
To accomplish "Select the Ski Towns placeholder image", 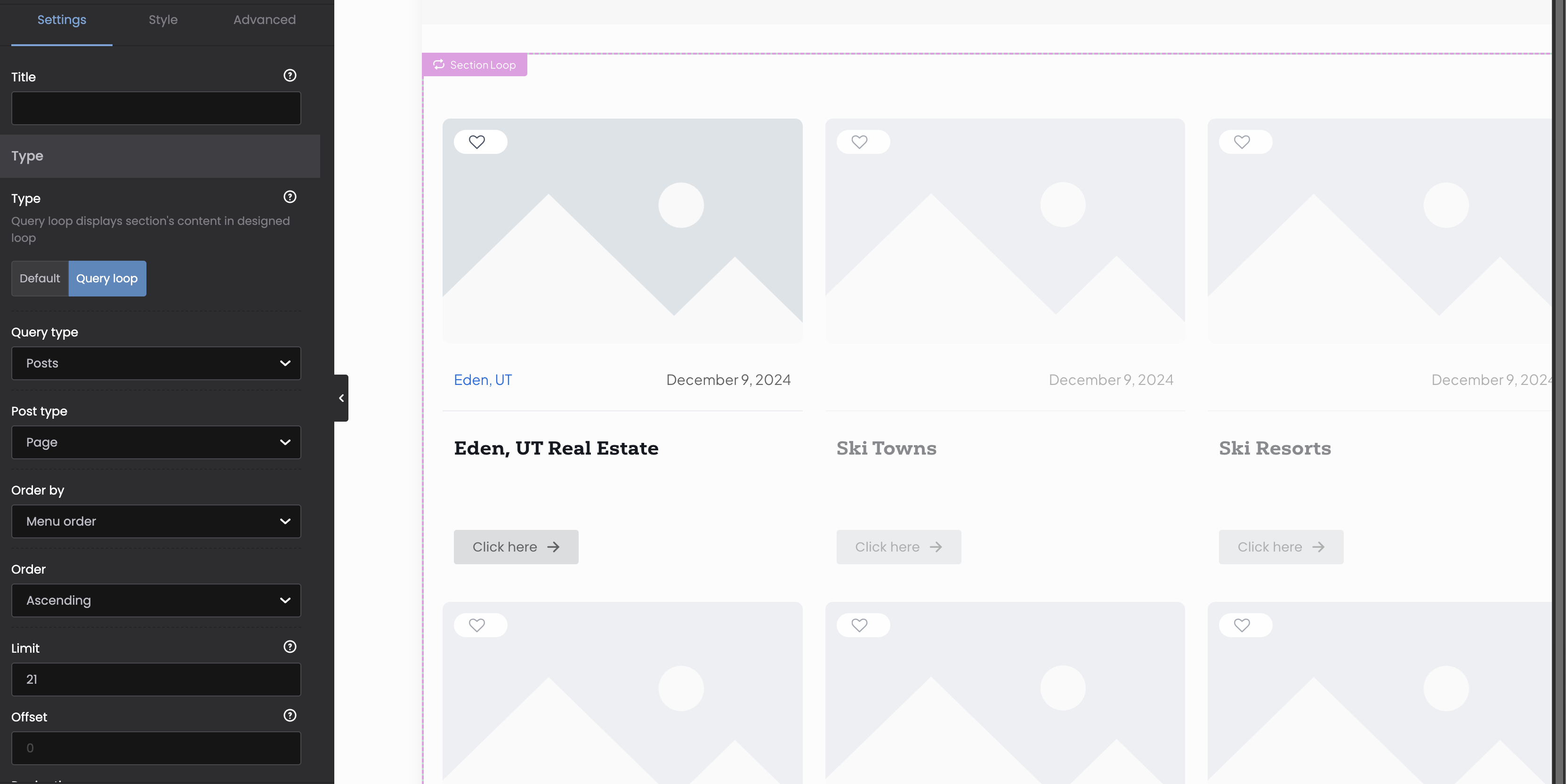I will tap(1005, 231).
